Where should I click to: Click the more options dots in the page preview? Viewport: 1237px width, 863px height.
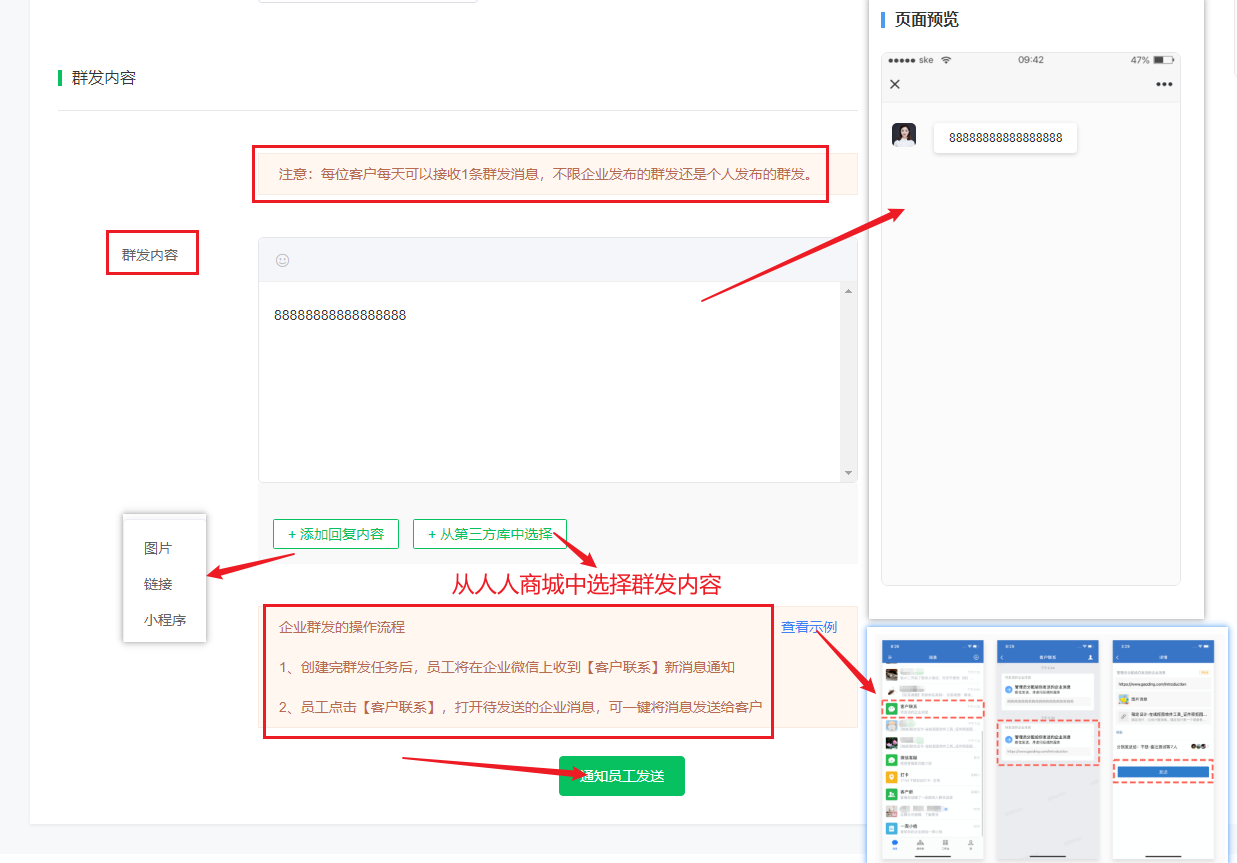1164,84
